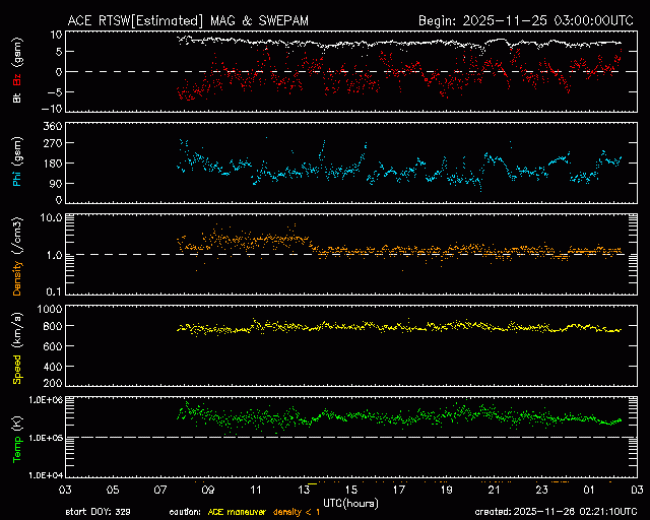Click the '270' value on the Phi axis
The image size is (650, 520).
coord(52,143)
